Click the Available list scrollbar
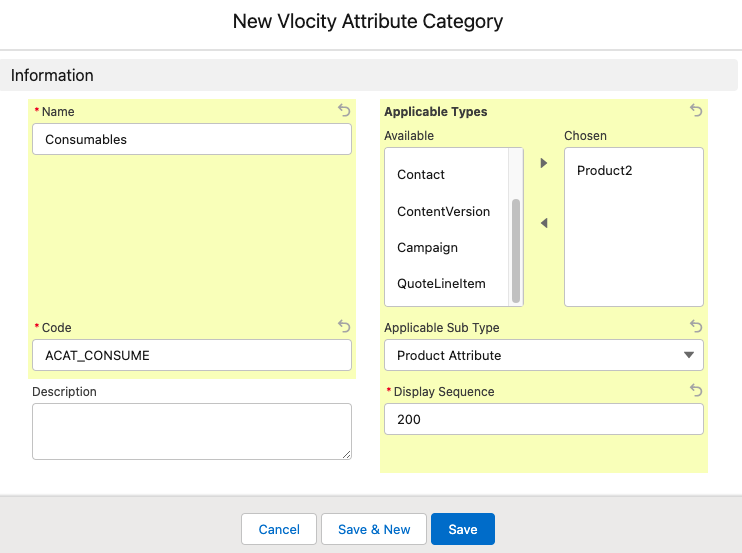Viewport: 742px width, 553px height. point(516,251)
